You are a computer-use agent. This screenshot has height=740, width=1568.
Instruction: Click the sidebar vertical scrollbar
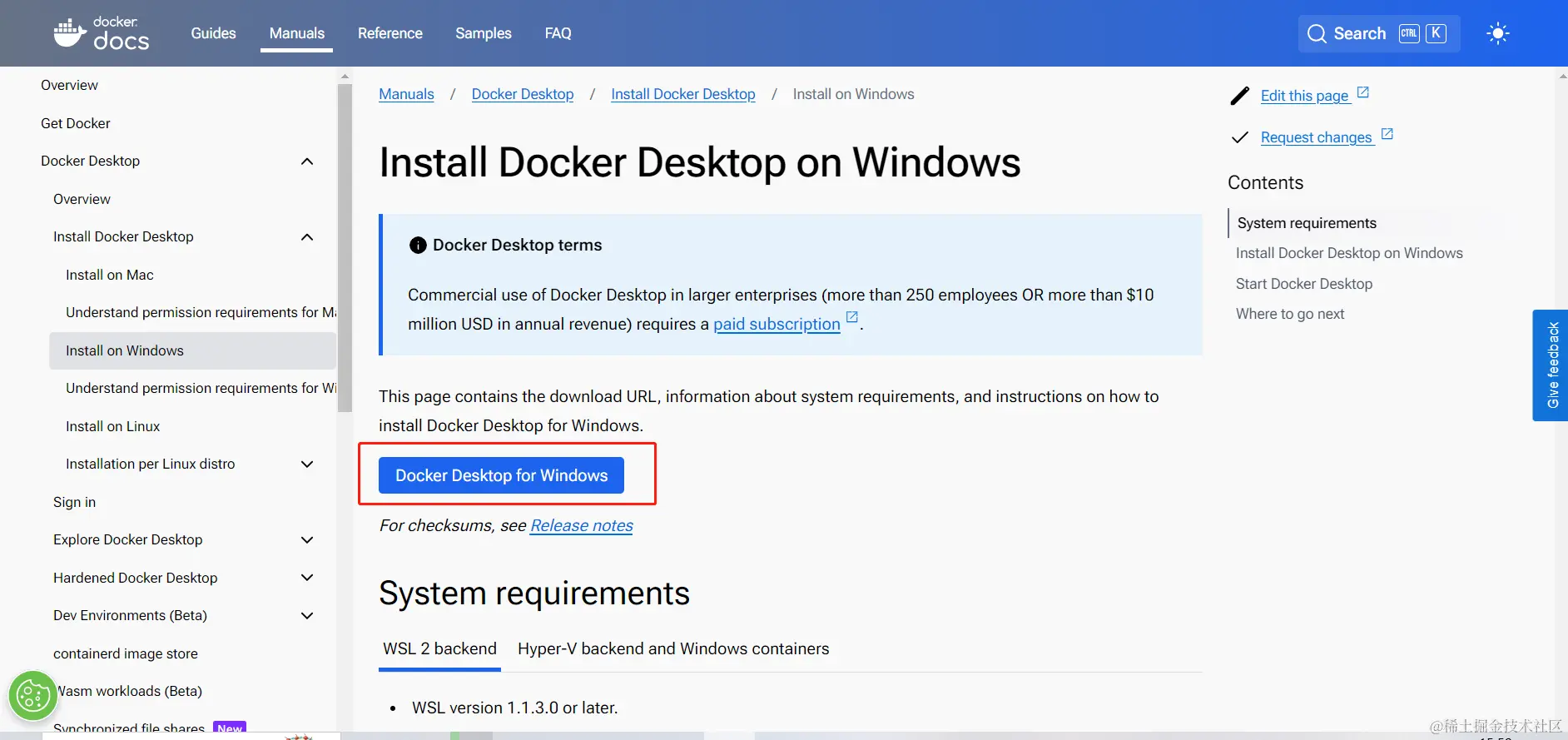coord(345,250)
